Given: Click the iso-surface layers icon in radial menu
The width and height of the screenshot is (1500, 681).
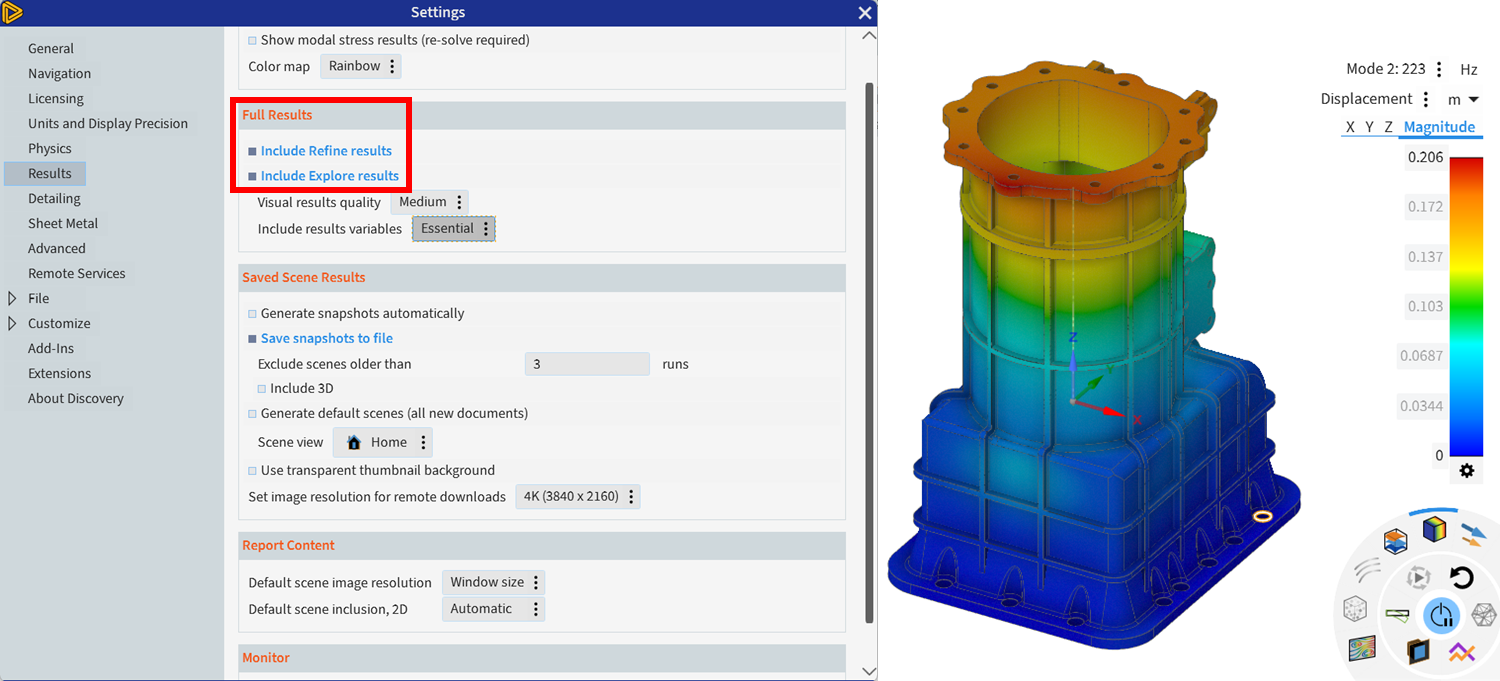Looking at the screenshot, I should pyautogui.click(x=1396, y=541).
